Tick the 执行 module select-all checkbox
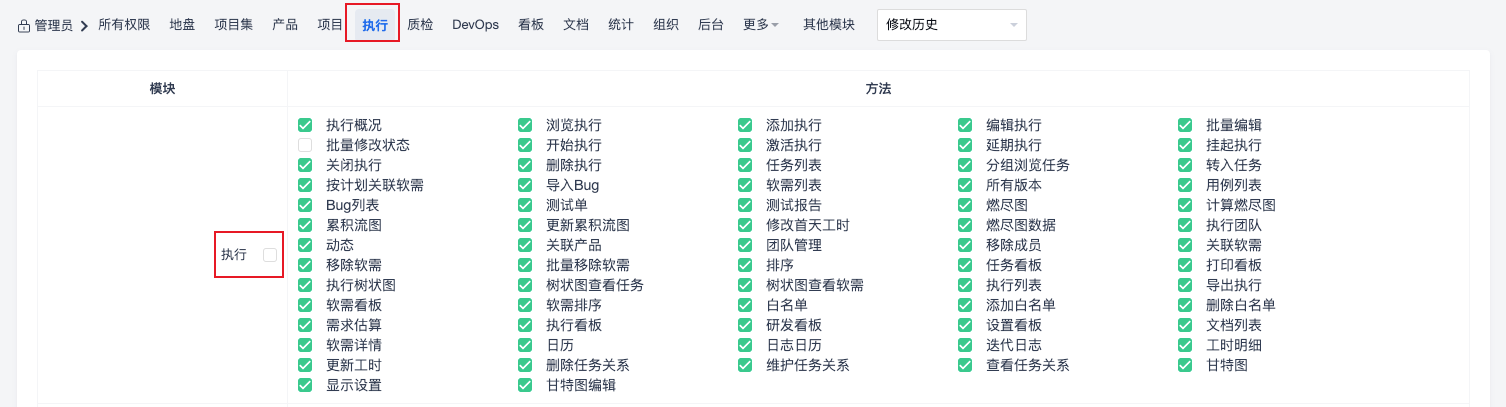The image size is (1506, 407). pos(270,255)
